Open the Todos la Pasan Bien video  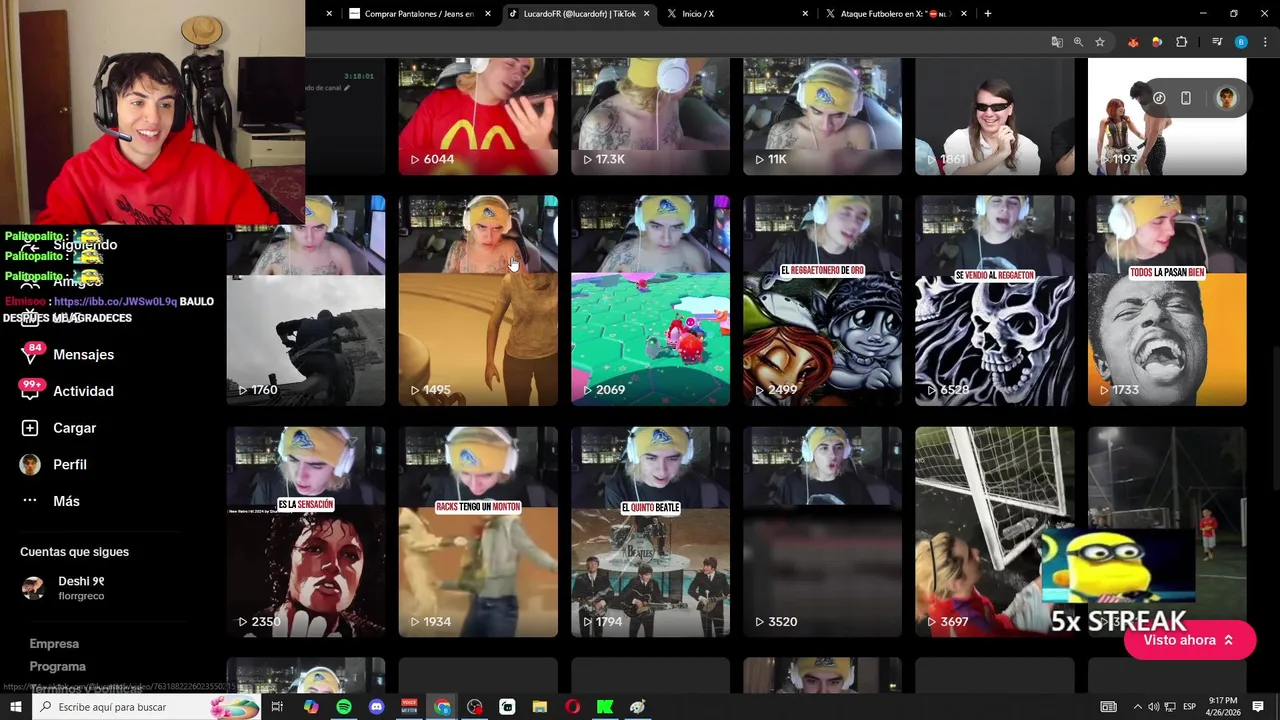1167,300
